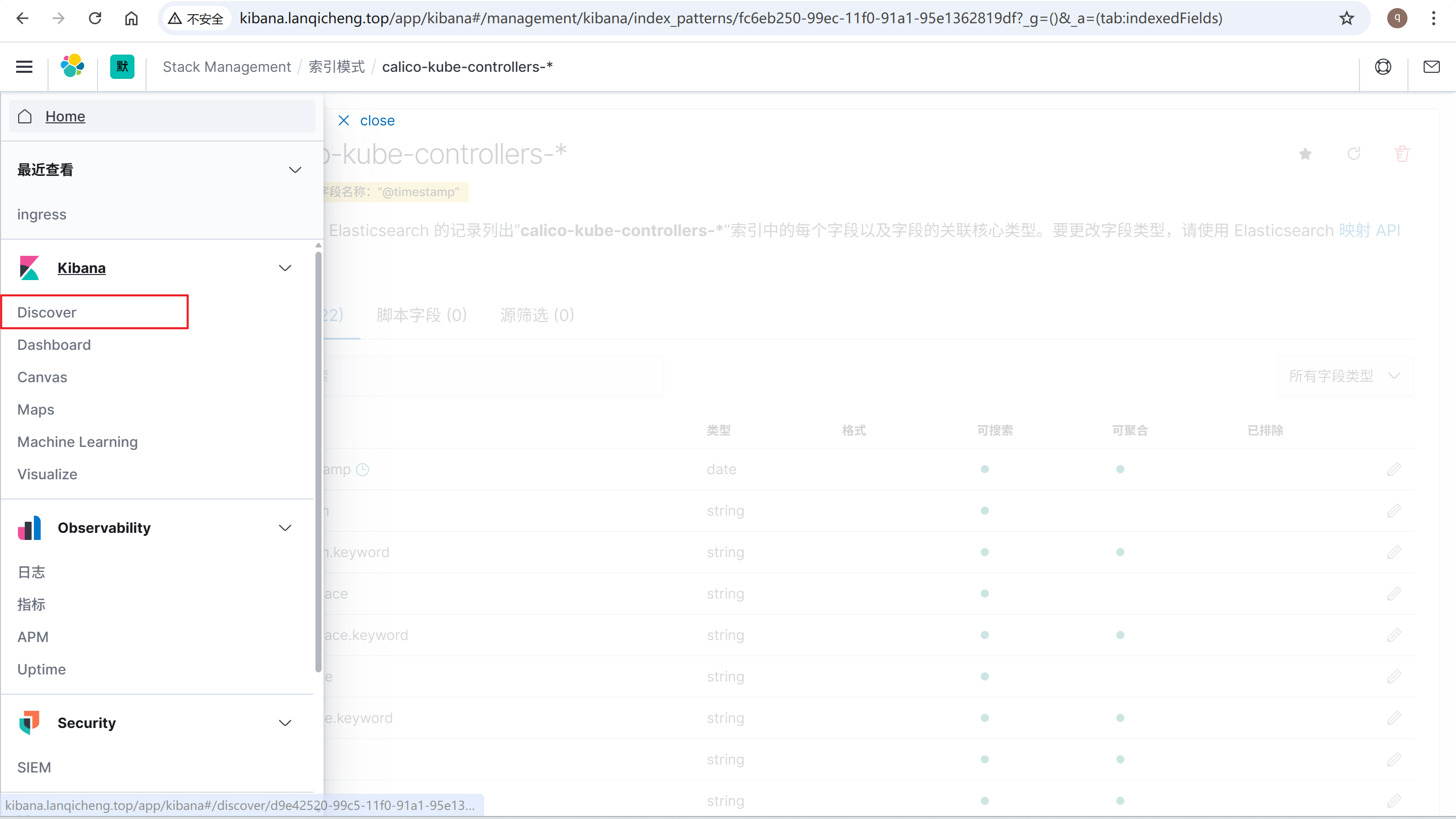Viewport: 1456px width, 819px height.
Task: Toggle the Kibana hamburger navigation menu
Action: coord(24,67)
